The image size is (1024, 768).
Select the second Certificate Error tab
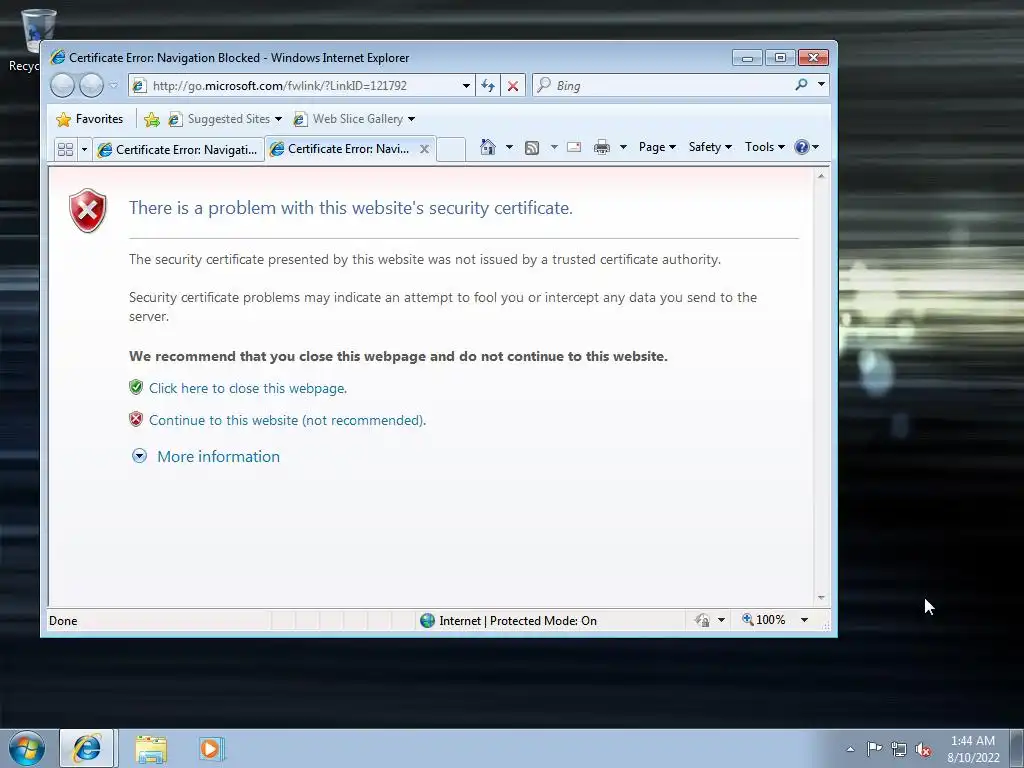tap(341, 149)
